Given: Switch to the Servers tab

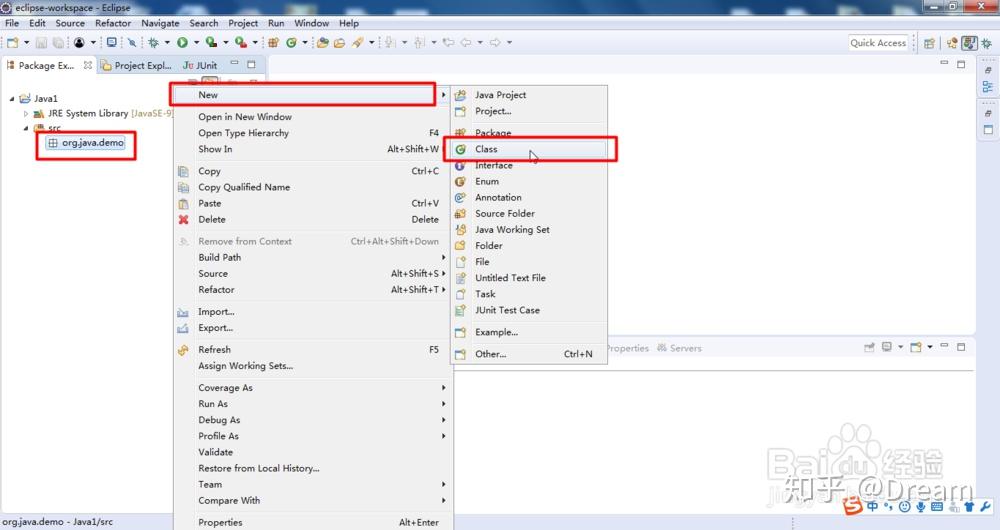Looking at the screenshot, I should point(680,348).
